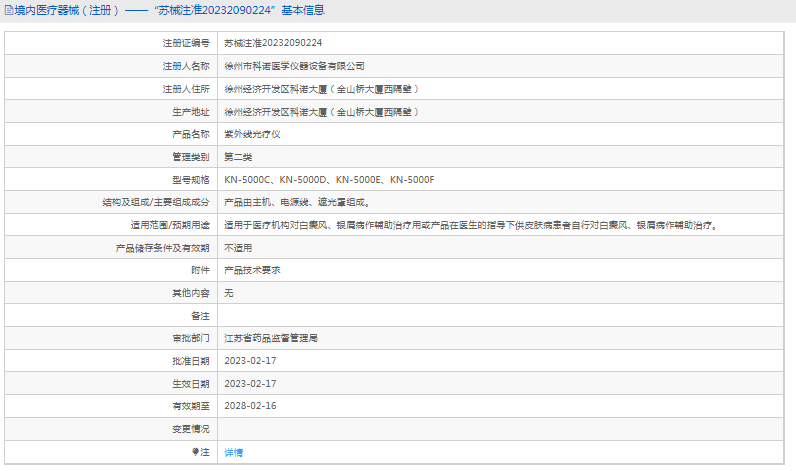Click the 产品储存条件及有效期 label
This screenshot has height=471, width=796.
(x=162, y=248)
